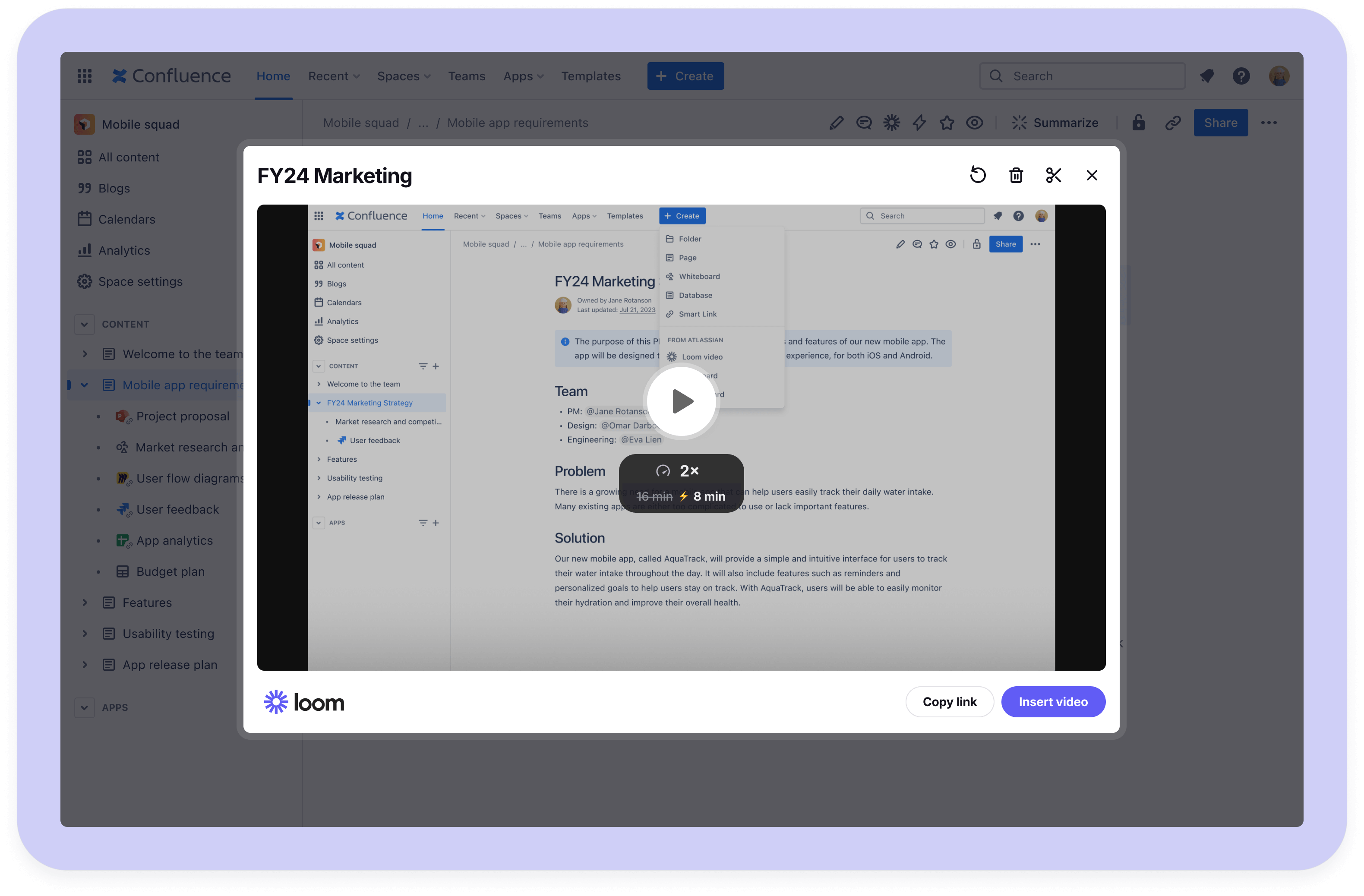Expand the Spaces dropdown in navbar
This screenshot has width=1364, height=896.
404,76
